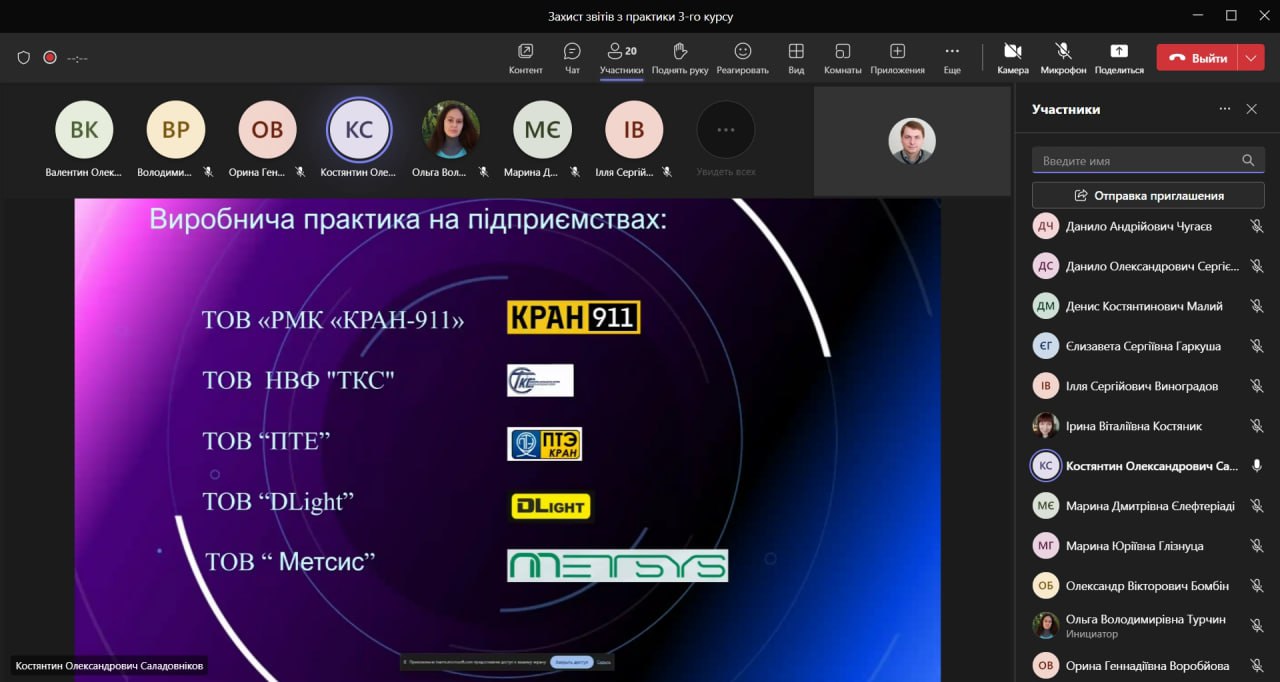The width and height of the screenshot is (1280, 682).
Task: Open the Content sharing menu
Action: (x=525, y=58)
